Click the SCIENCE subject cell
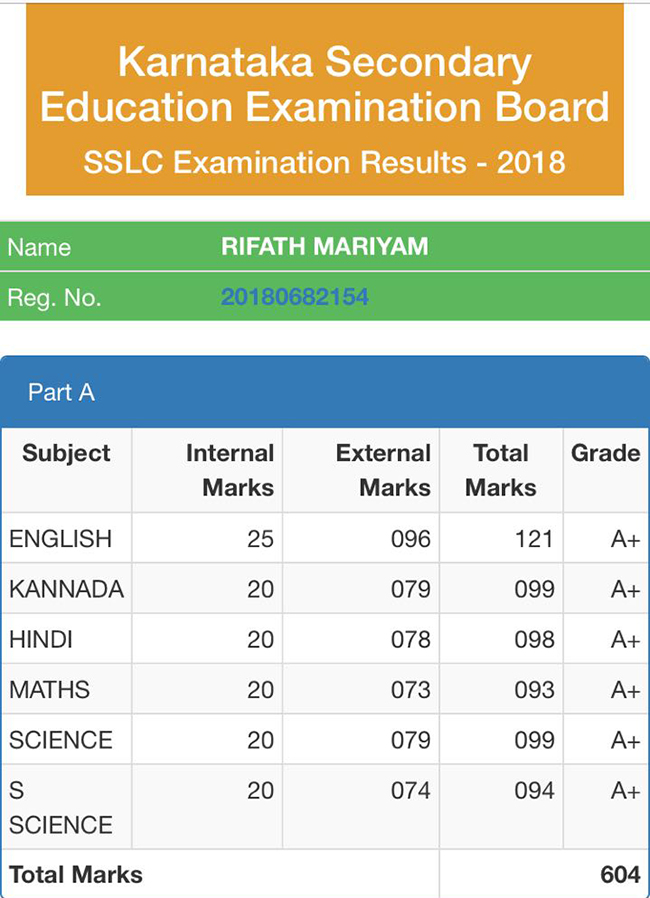Screen dimensions: 650x898 click(60, 740)
